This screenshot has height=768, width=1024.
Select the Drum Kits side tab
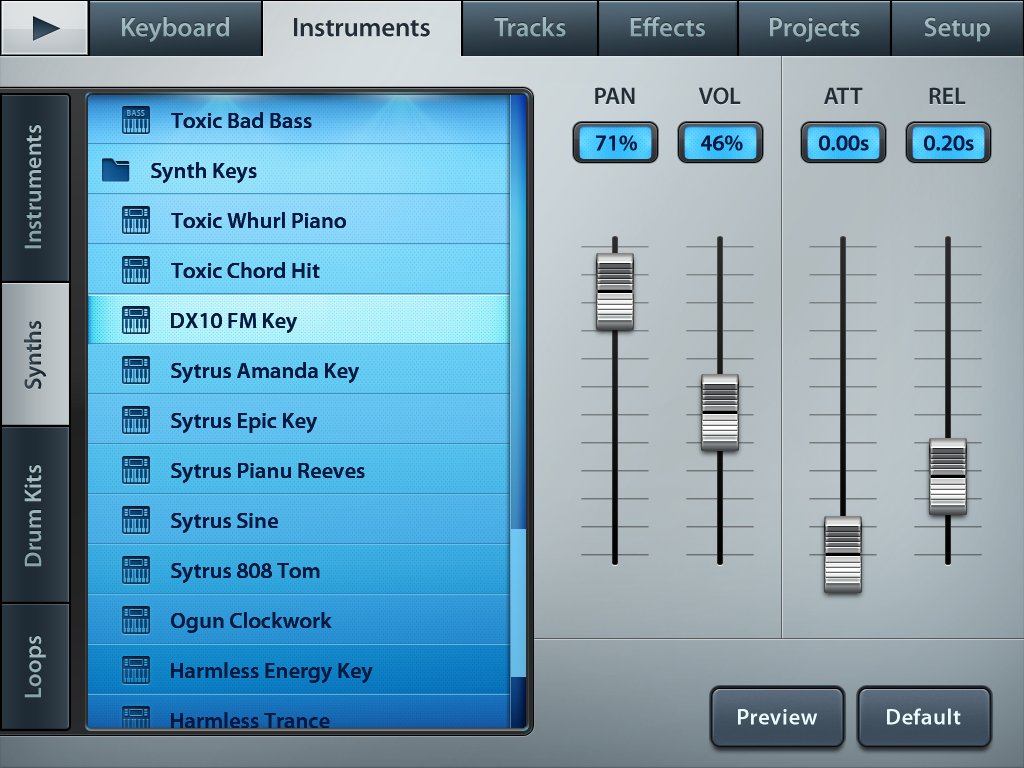pos(35,515)
